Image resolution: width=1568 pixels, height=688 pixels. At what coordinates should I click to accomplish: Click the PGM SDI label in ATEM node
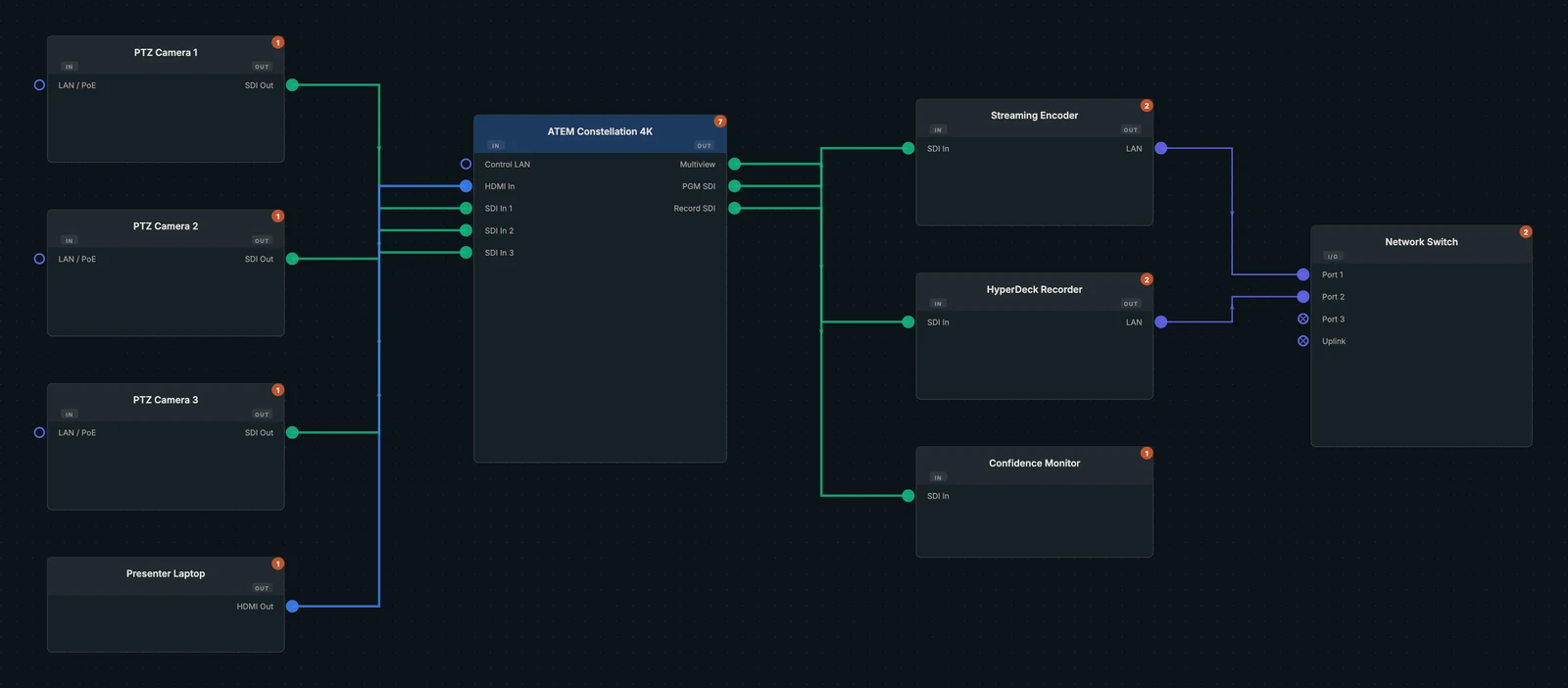(x=699, y=186)
